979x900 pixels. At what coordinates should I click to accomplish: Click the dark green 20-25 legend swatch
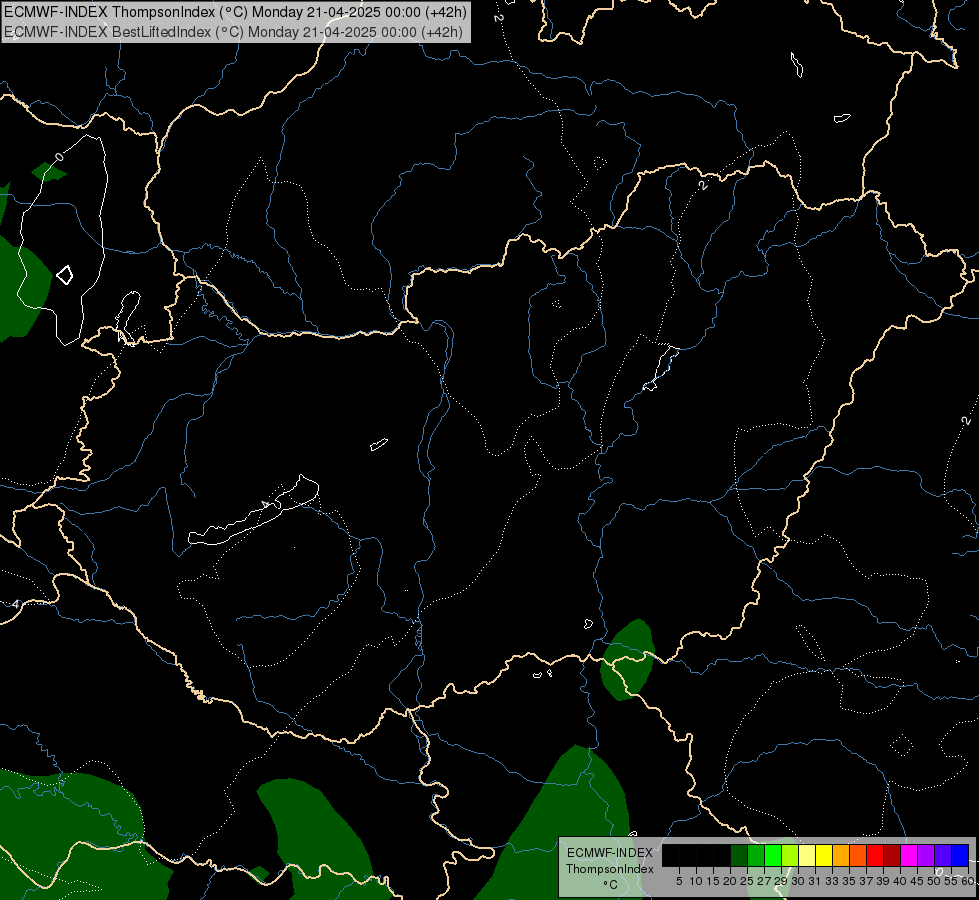tap(739, 855)
